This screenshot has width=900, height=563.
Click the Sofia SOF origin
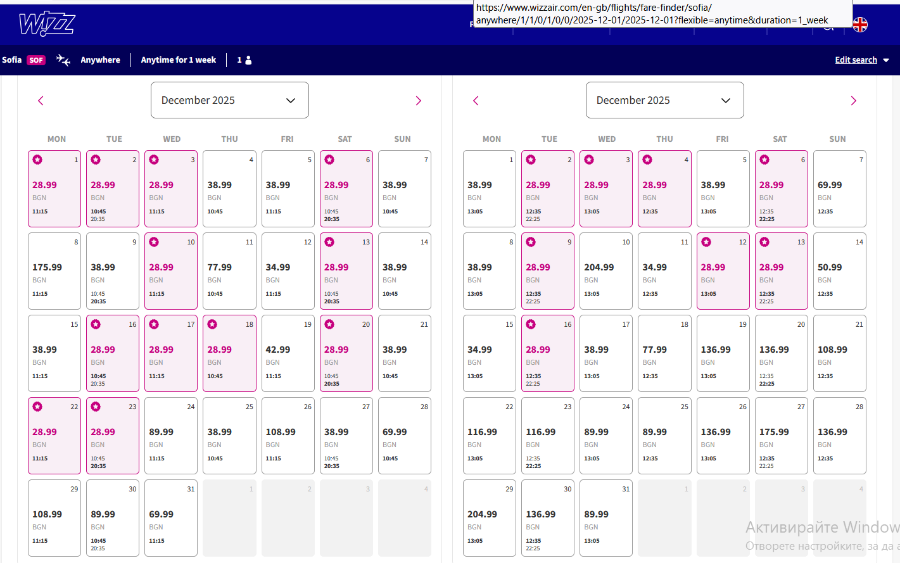click(x=24, y=60)
